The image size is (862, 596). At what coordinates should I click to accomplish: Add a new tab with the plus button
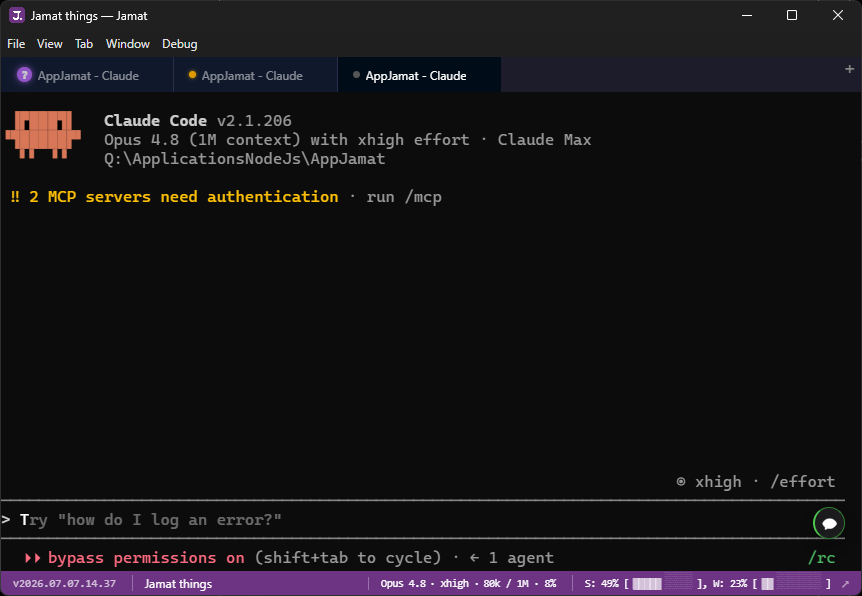tap(849, 69)
